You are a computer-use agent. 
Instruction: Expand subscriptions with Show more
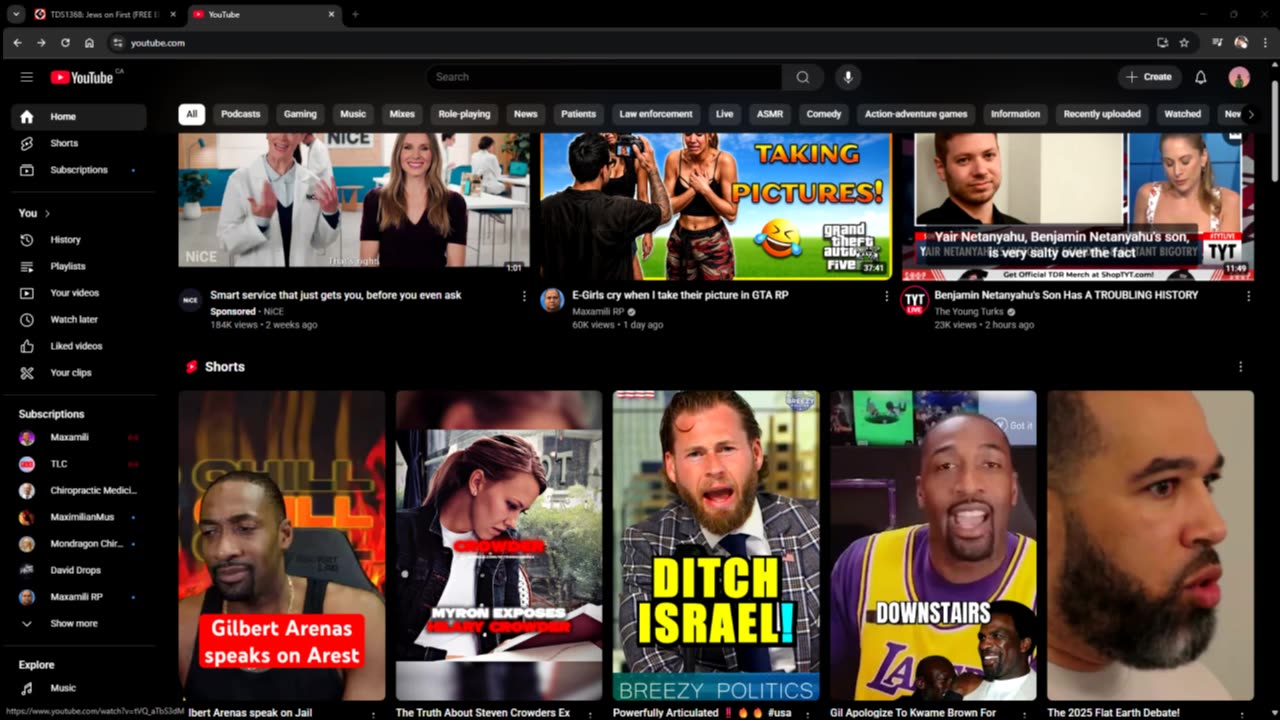[79, 623]
